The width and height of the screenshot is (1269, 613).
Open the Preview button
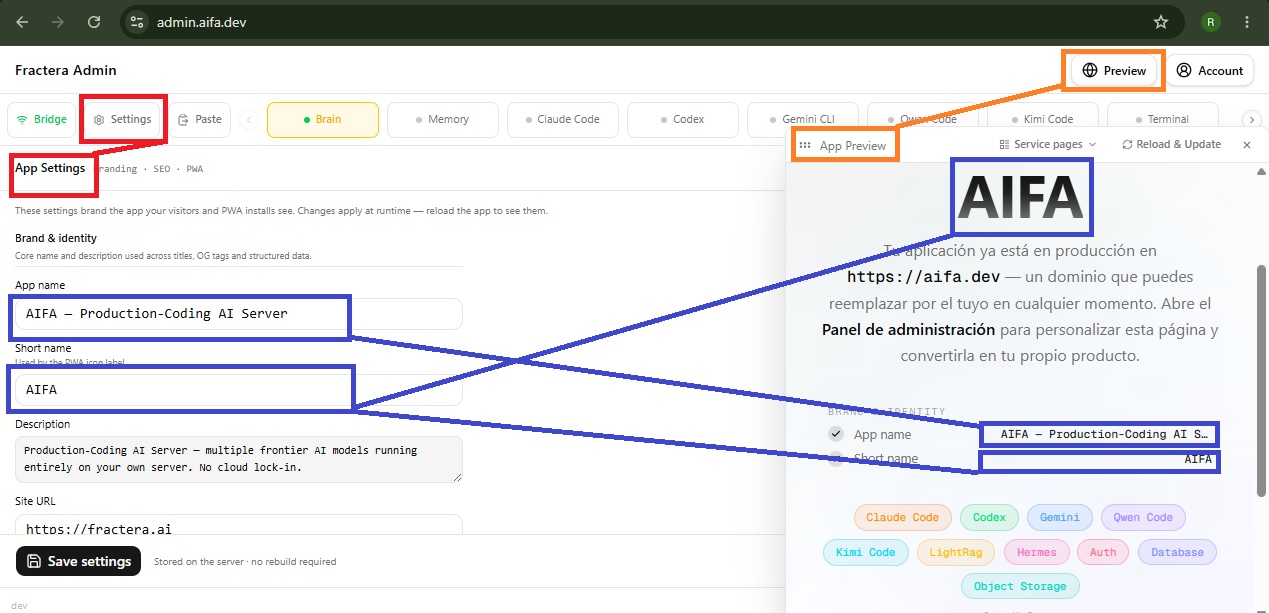click(1114, 70)
